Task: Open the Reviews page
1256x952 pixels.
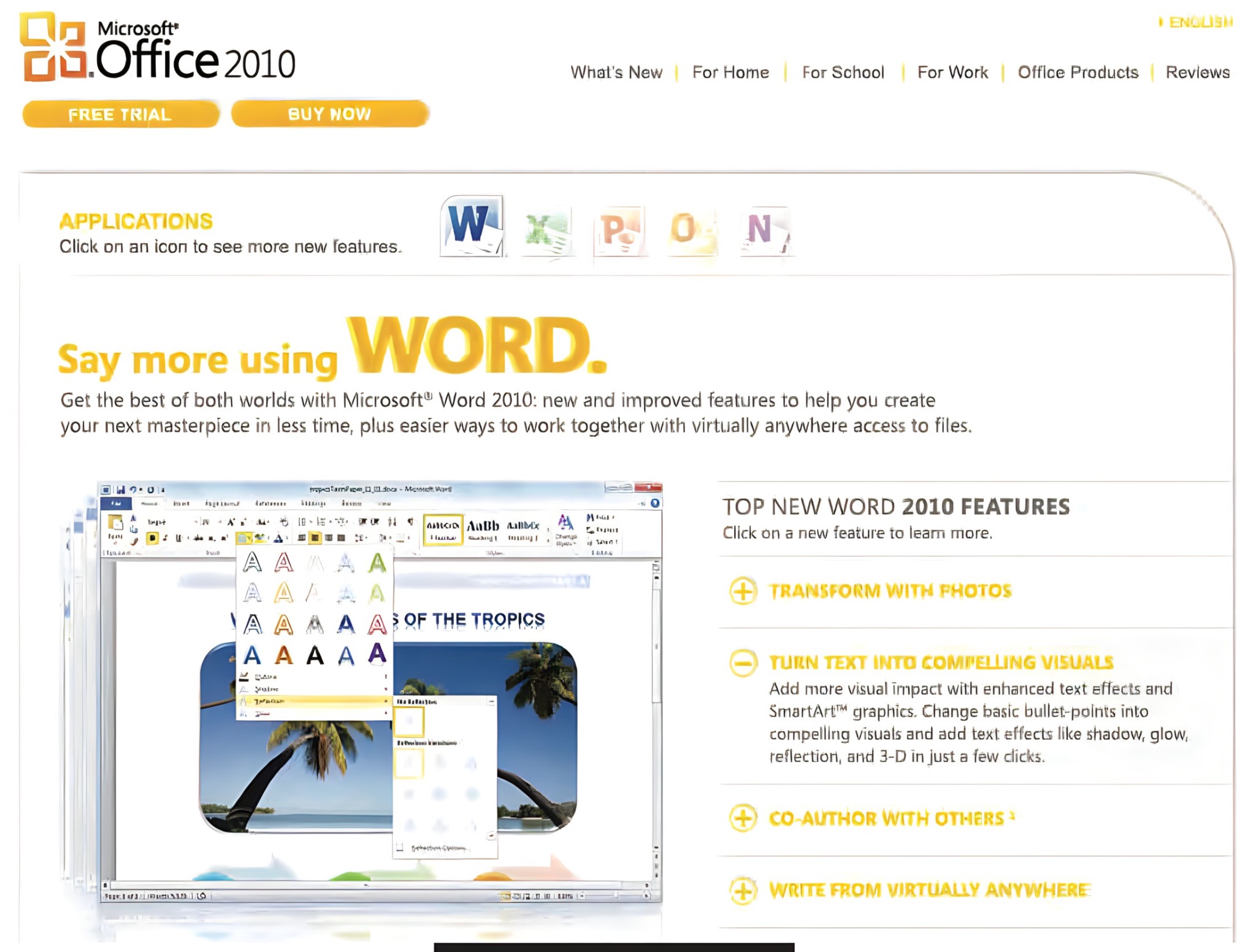Action: point(1197,72)
